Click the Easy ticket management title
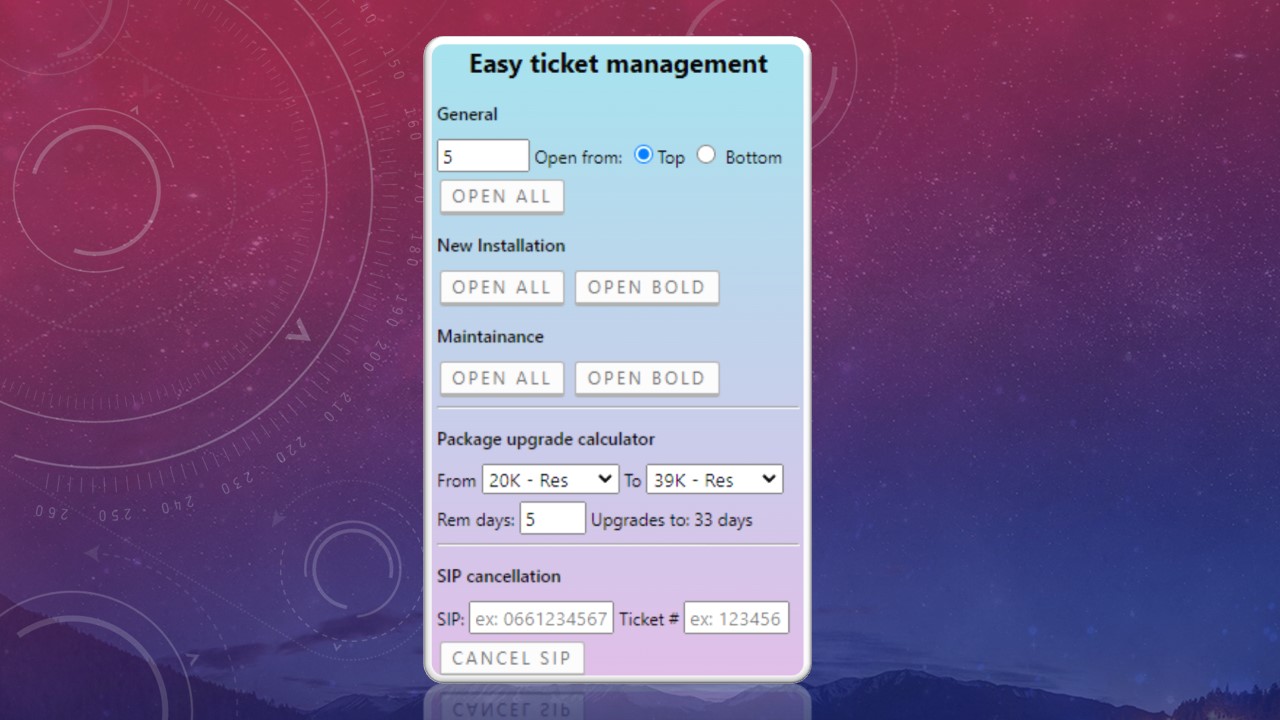The width and height of the screenshot is (1280, 720). point(617,64)
